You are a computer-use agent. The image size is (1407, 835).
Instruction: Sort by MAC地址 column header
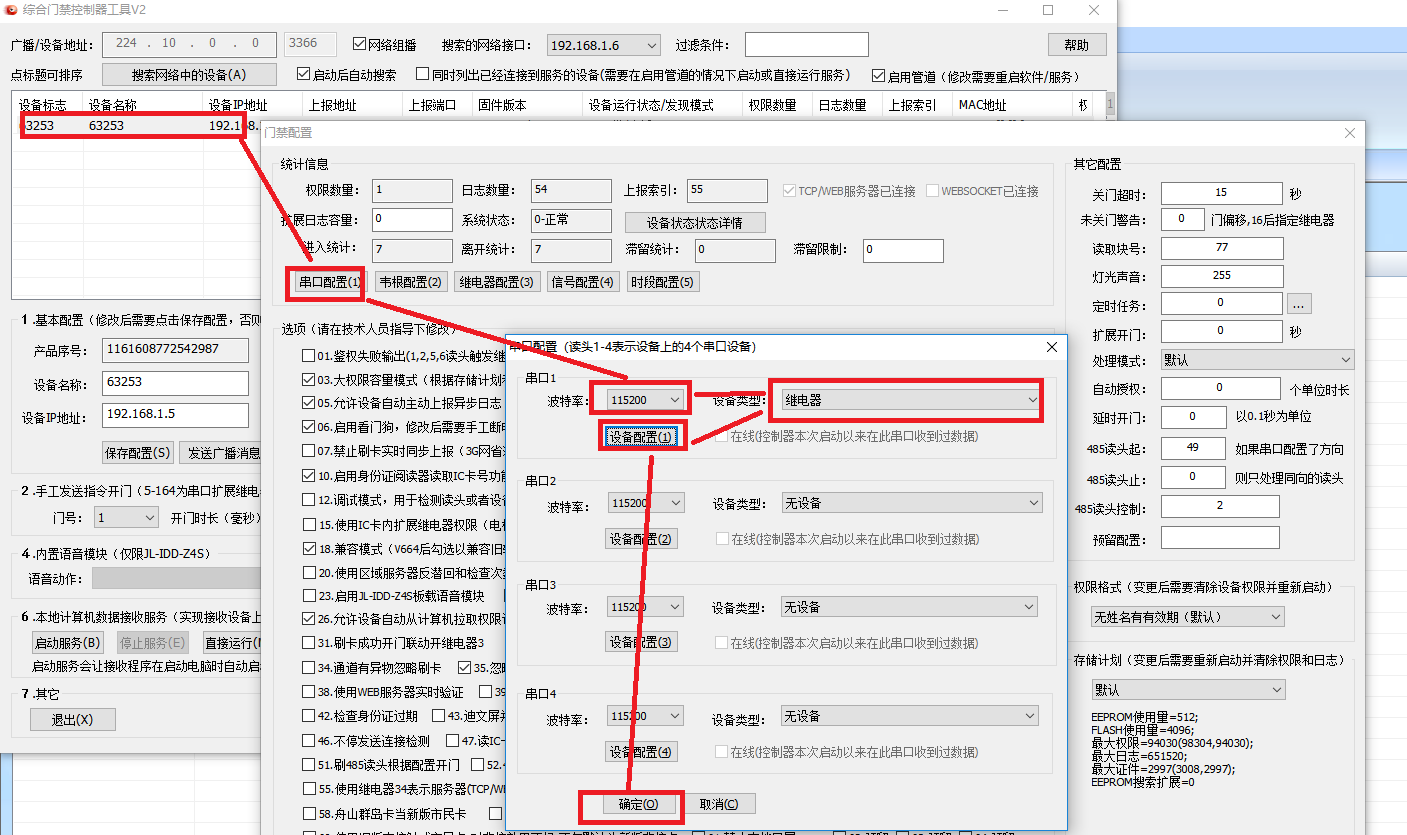click(1012, 105)
